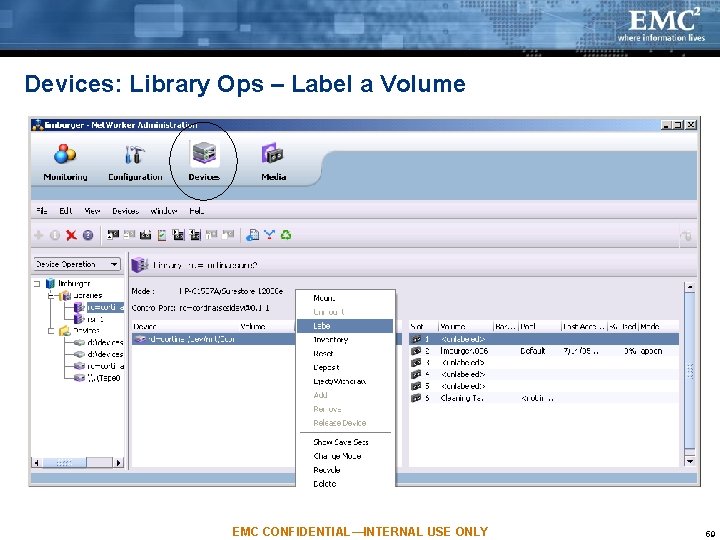The height and width of the screenshot is (540, 720).
Task: Click the label tape toolbar icon
Action: [x=146, y=235]
